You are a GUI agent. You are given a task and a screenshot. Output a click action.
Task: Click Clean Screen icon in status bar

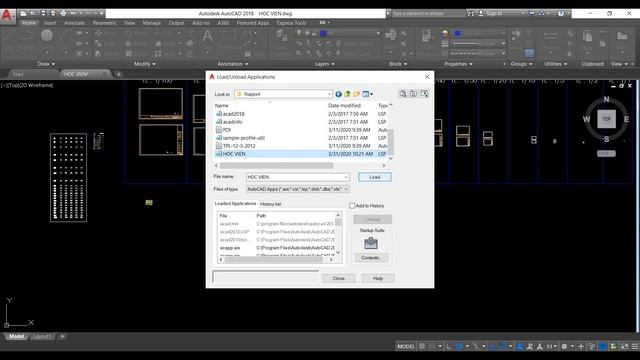tap(624, 347)
